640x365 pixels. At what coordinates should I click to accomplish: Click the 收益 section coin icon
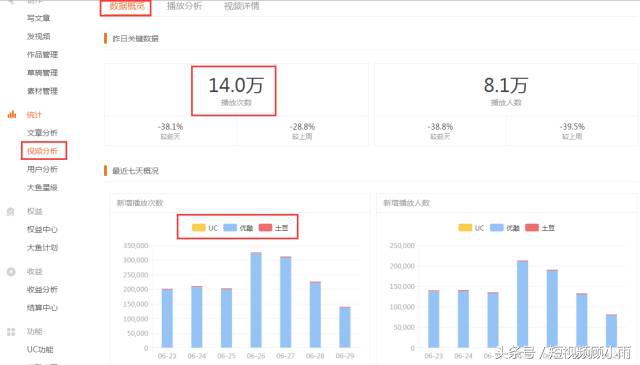(x=11, y=272)
